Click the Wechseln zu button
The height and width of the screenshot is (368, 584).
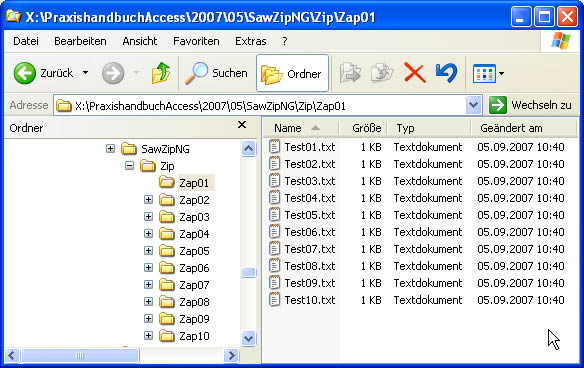530,105
